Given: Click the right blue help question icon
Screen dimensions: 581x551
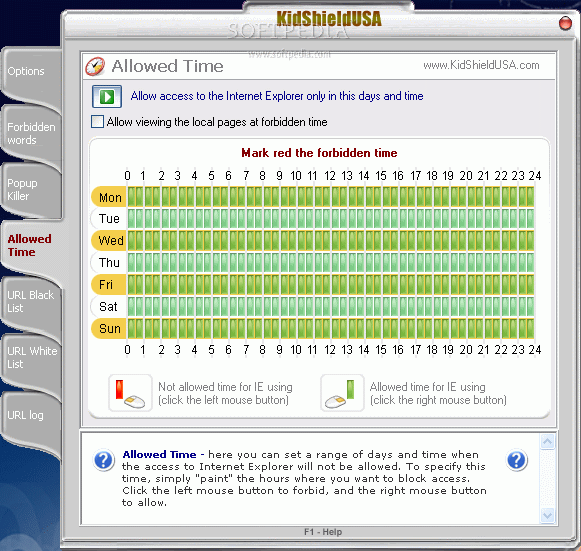Looking at the screenshot, I should pyautogui.click(x=517, y=460).
